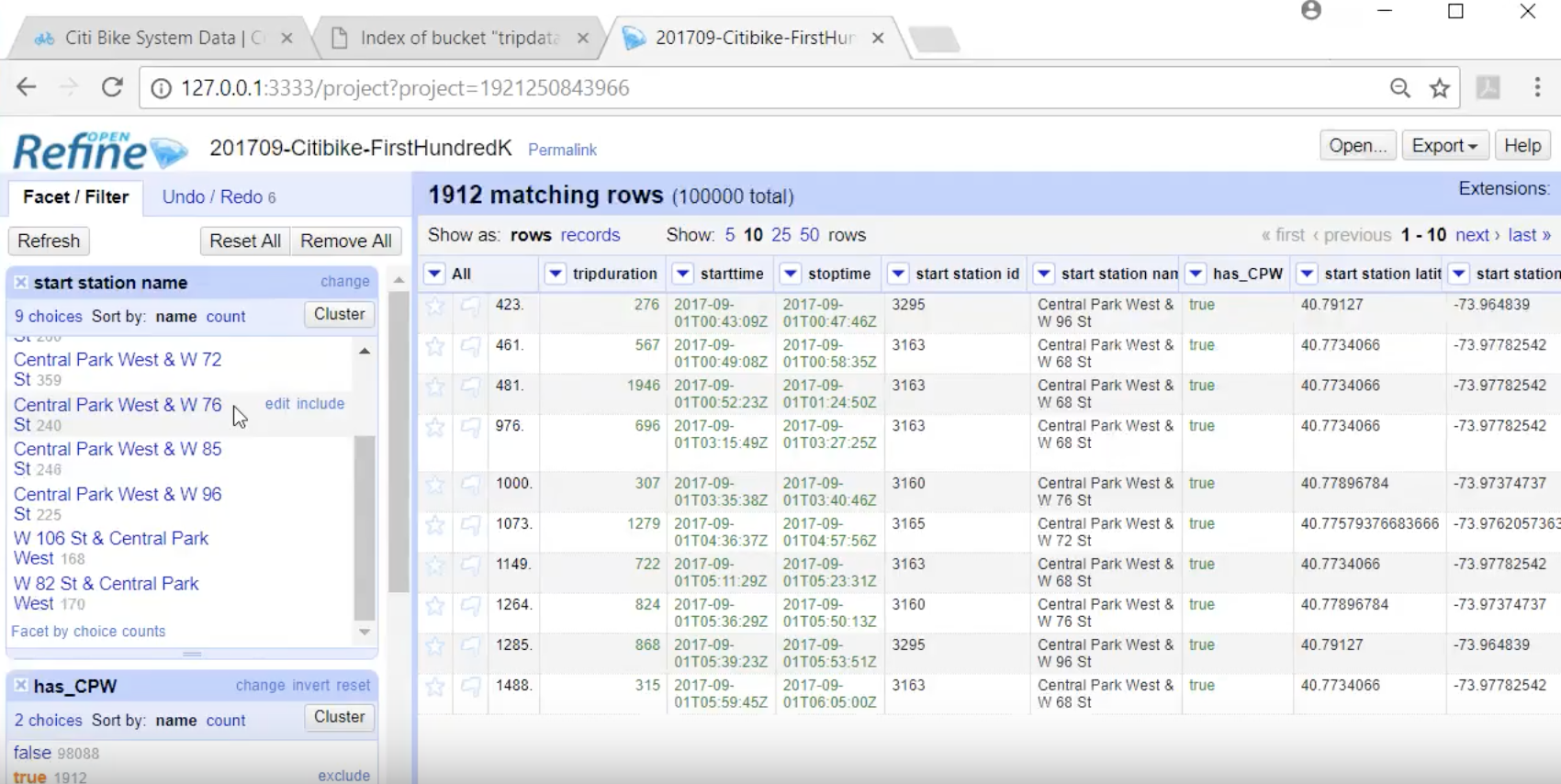Flag the row numbered 1264
The height and width of the screenshot is (784, 1561).
pos(470,606)
